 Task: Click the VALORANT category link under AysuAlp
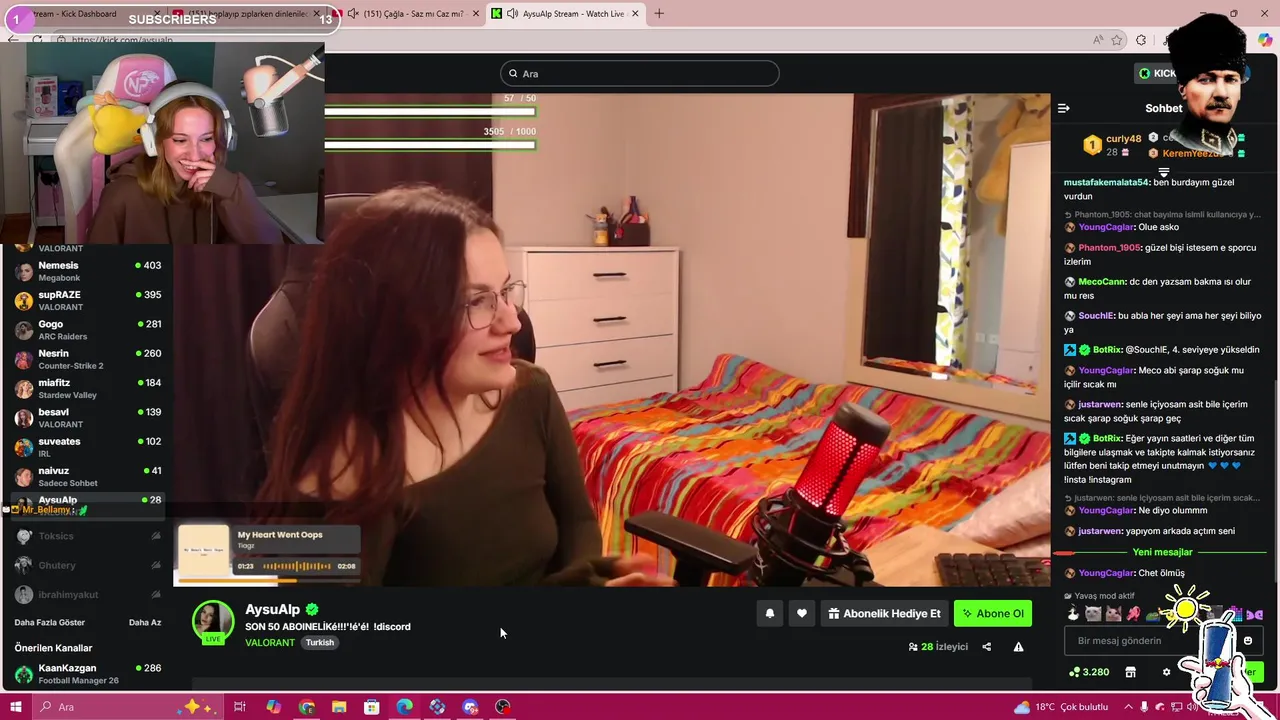point(270,643)
